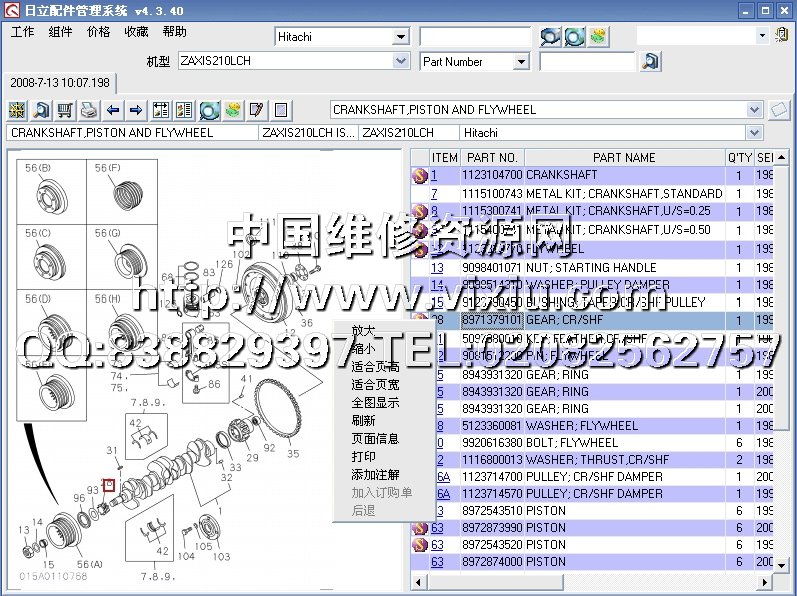797x596 pixels.
Task: Click the first toolbar icon on left
Action: [18, 110]
